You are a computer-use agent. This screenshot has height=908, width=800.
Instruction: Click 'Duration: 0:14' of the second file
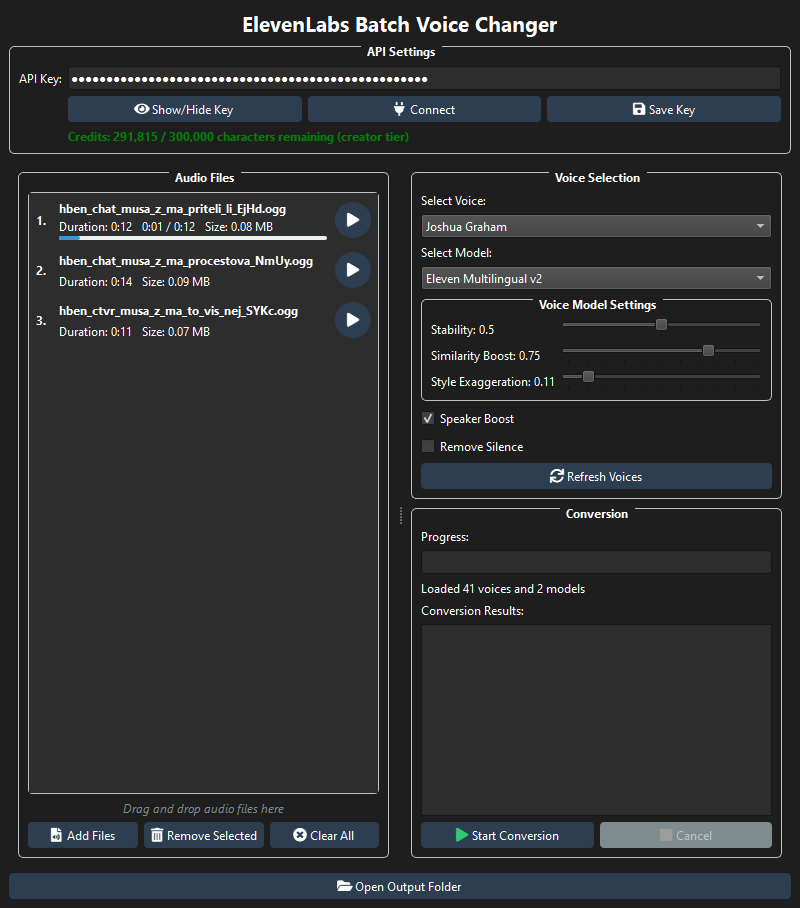(x=96, y=282)
